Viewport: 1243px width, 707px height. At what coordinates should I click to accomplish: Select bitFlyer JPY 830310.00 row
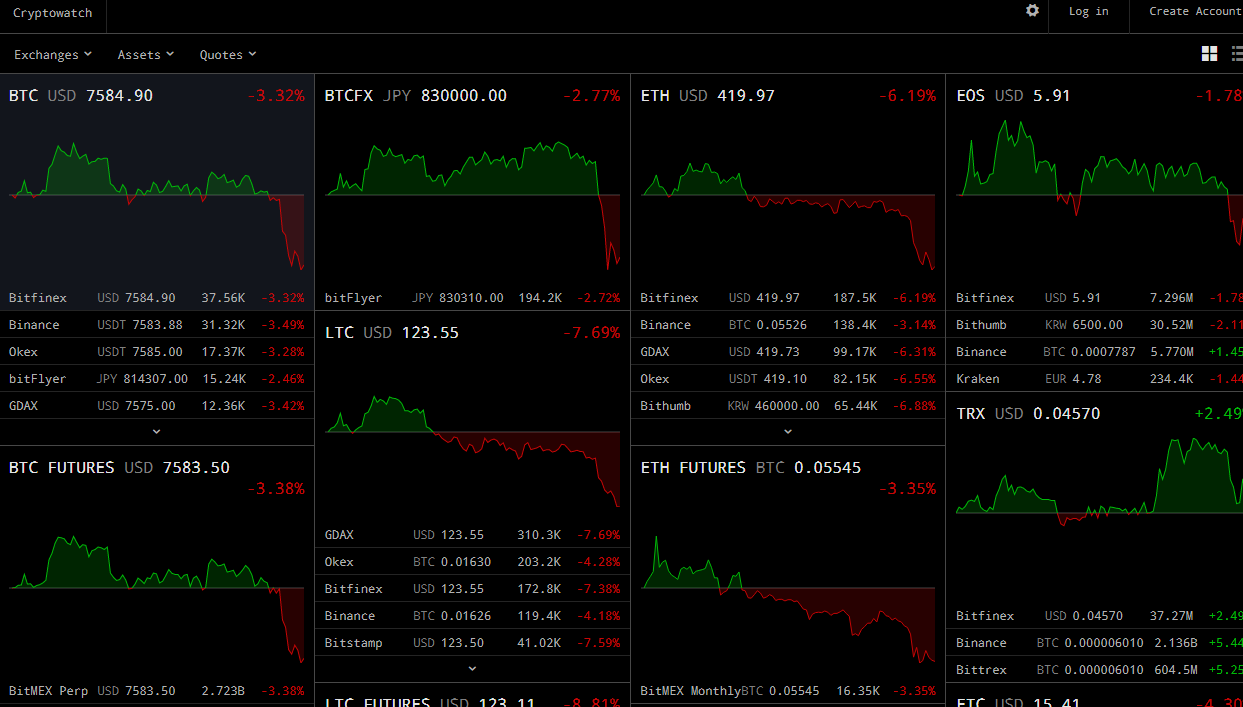(472, 298)
